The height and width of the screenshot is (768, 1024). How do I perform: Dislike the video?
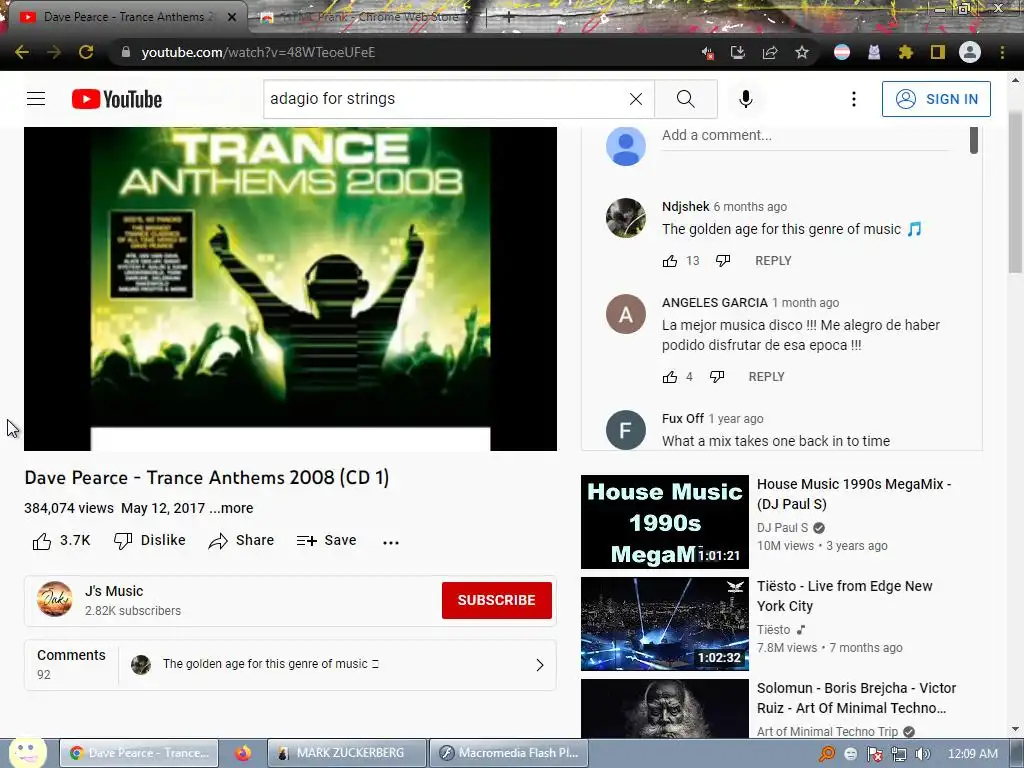pyautogui.click(x=150, y=541)
